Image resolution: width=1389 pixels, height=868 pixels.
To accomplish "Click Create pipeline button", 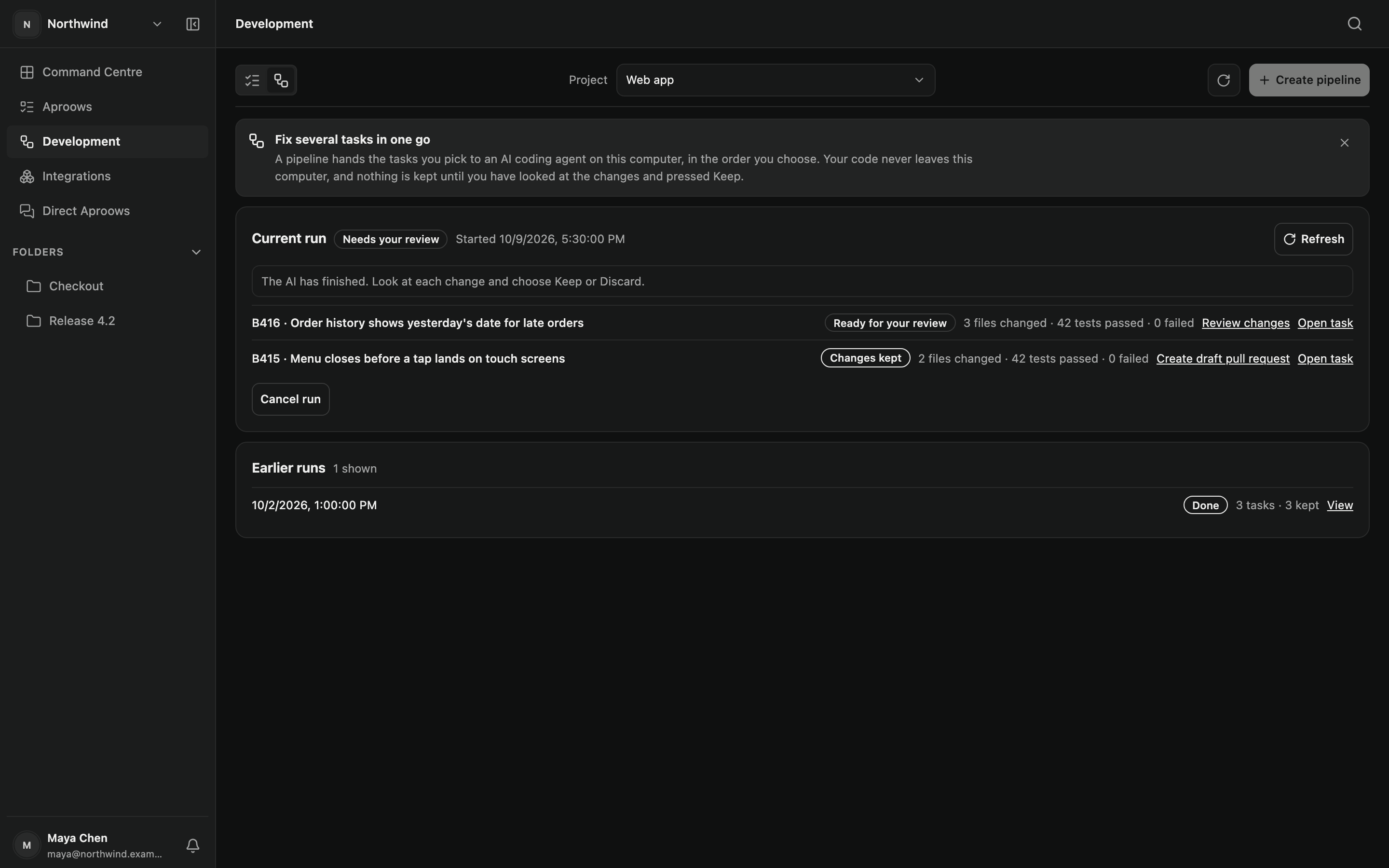I will point(1308,81).
